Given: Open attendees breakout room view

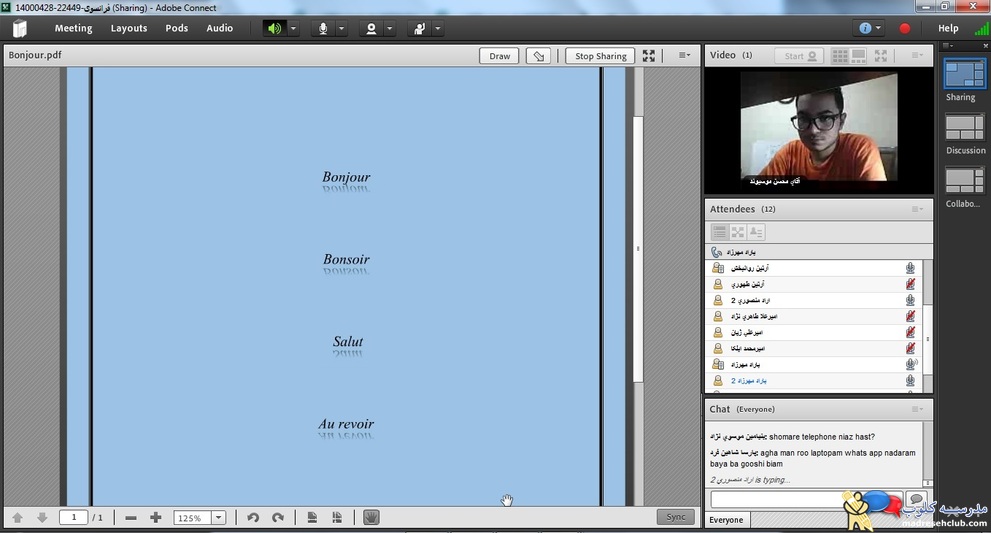Looking at the screenshot, I should point(738,232).
